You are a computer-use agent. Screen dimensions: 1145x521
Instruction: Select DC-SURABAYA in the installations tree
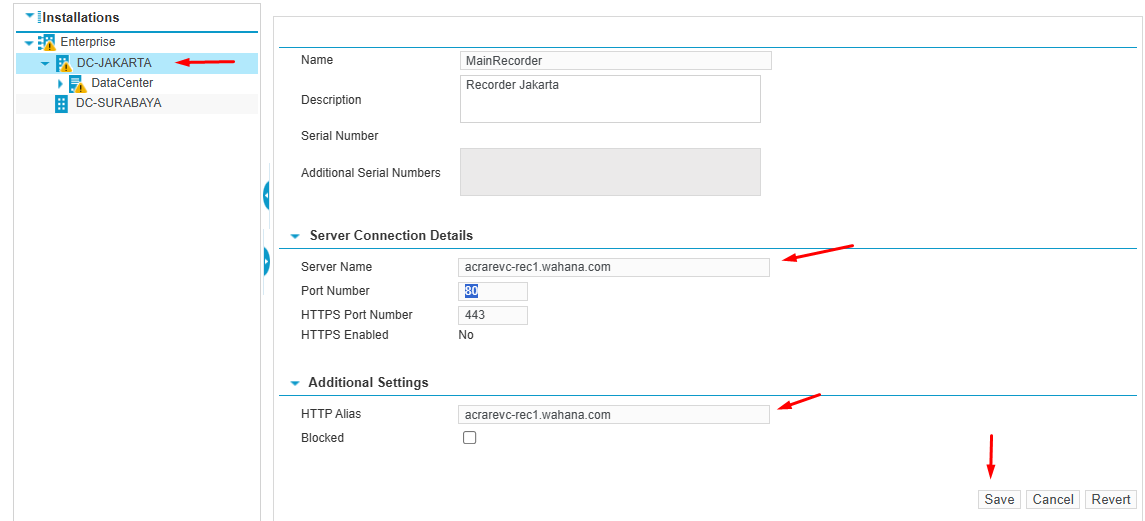(118, 103)
